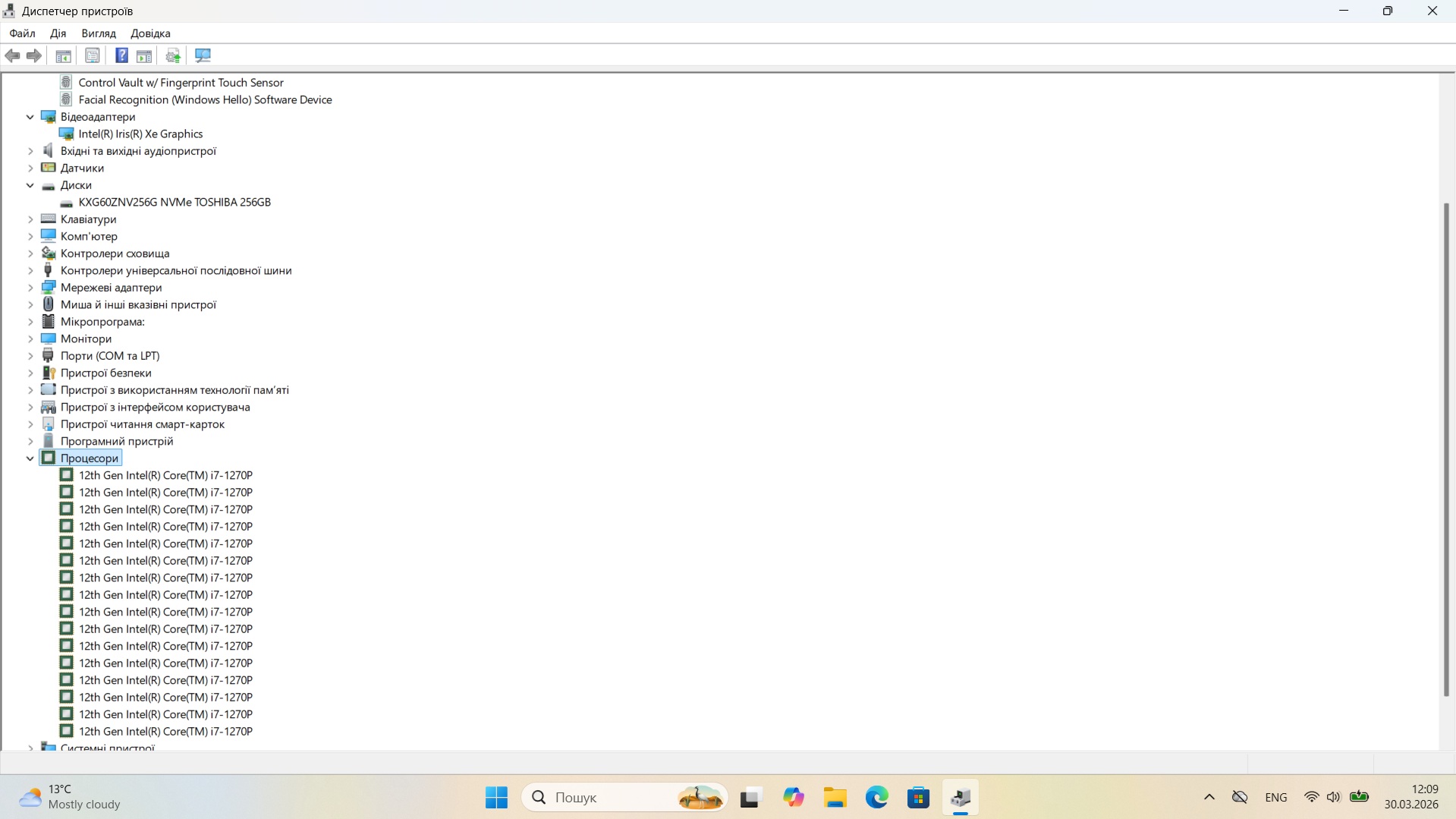
Task: Open the Вигляд menu
Action: (x=99, y=33)
